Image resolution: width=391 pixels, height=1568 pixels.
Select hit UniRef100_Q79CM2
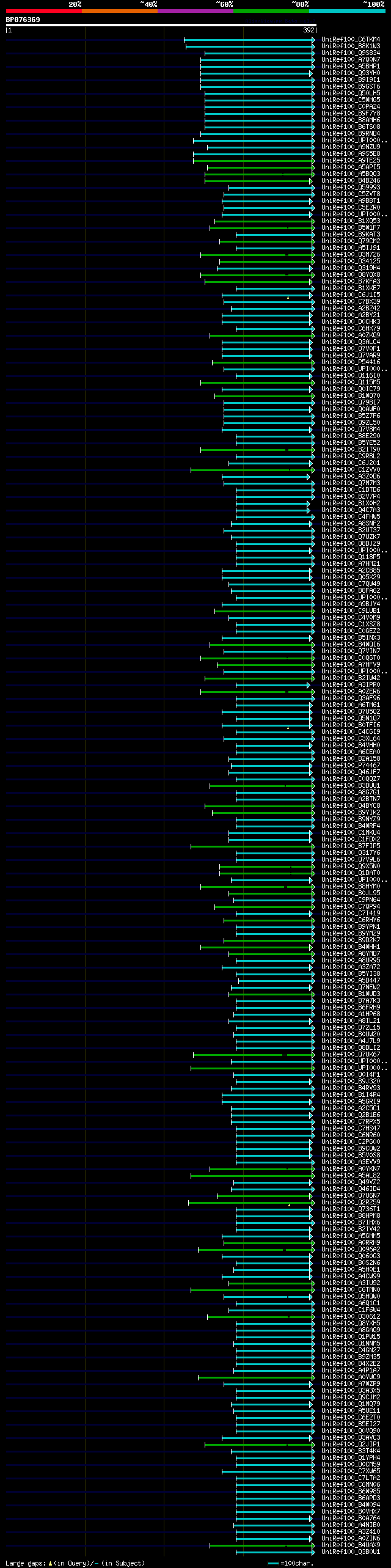[351, 241]
